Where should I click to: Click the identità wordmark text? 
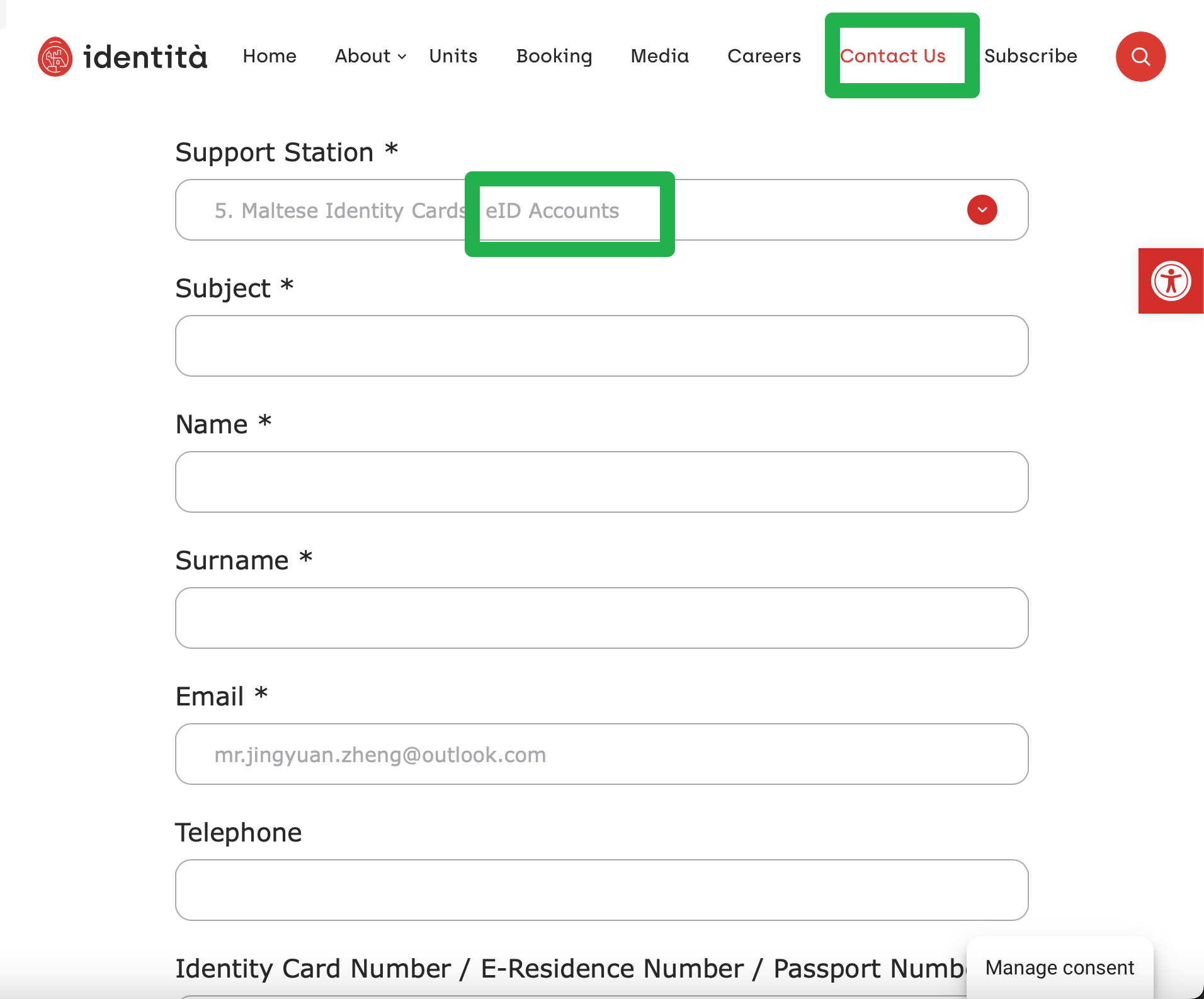tap(145, 57)
